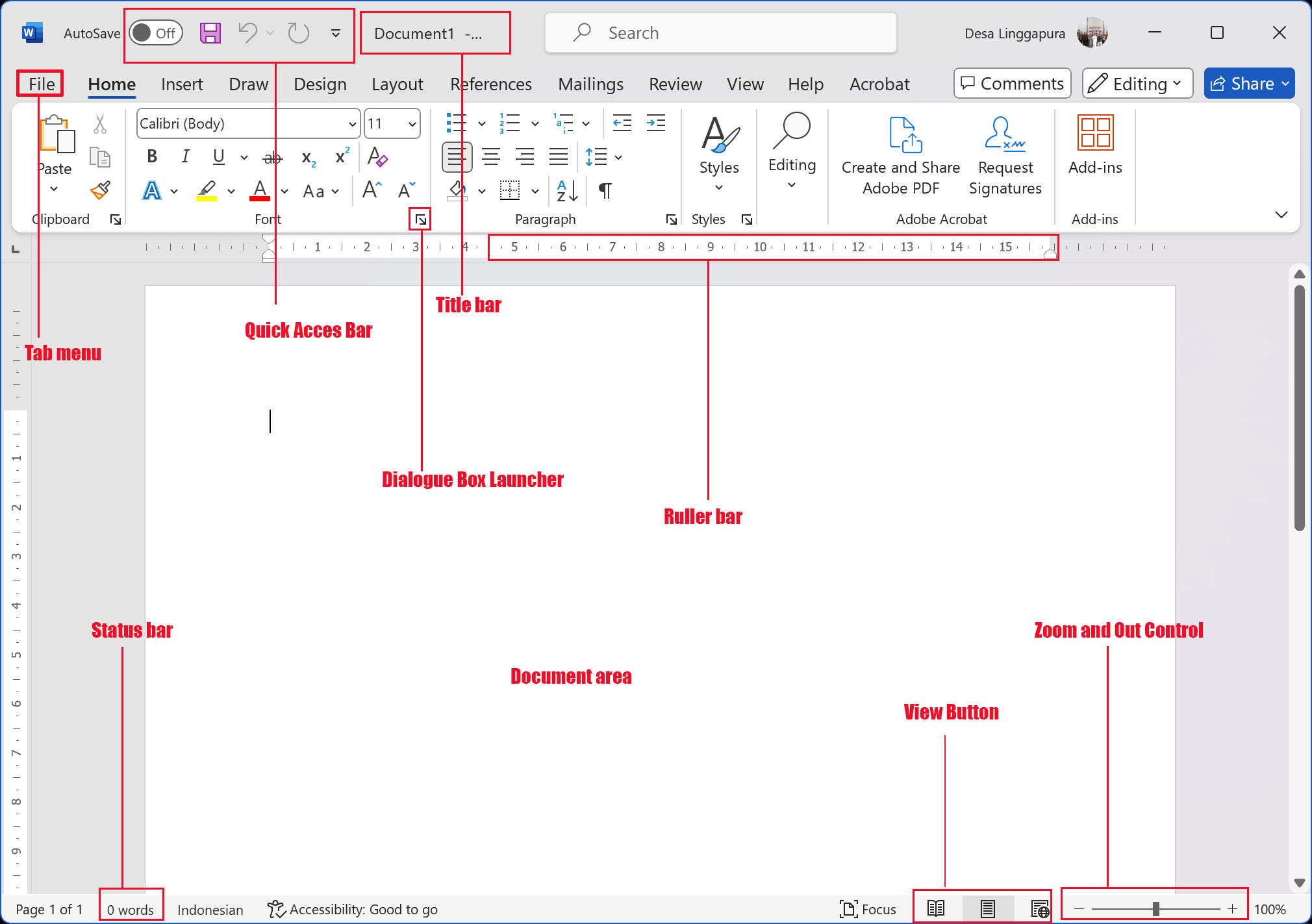Select the Format Painter tool
This screenshot has height=924, width=1312.
tap(99, 190)
